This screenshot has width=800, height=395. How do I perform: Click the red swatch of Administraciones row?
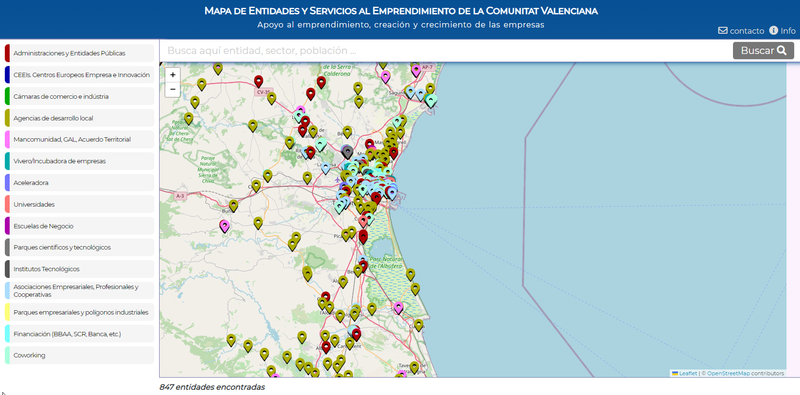[x=7, y=53]
